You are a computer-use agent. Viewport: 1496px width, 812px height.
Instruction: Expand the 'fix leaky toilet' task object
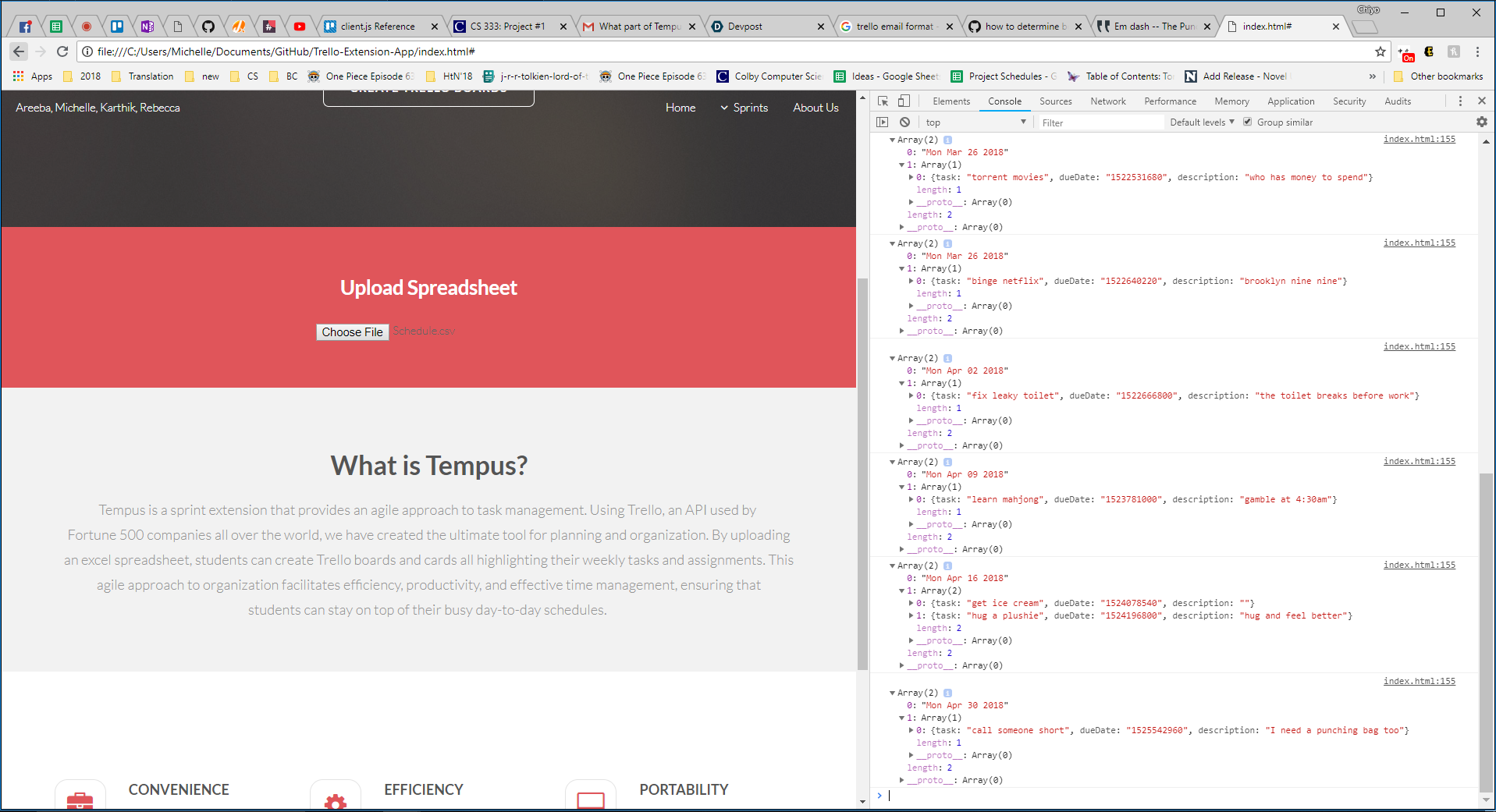(911, 395)
